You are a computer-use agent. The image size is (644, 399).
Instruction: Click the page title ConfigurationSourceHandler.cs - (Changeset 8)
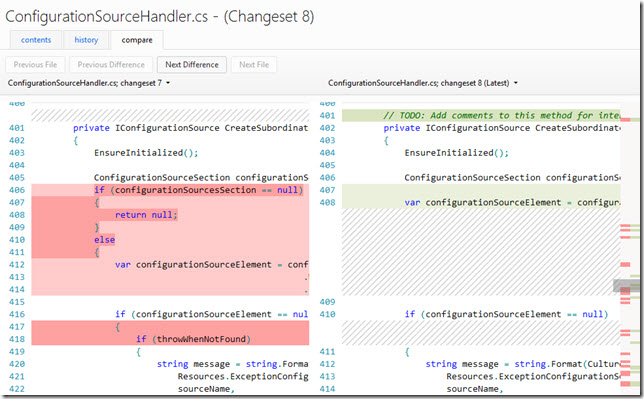point(159,17)
